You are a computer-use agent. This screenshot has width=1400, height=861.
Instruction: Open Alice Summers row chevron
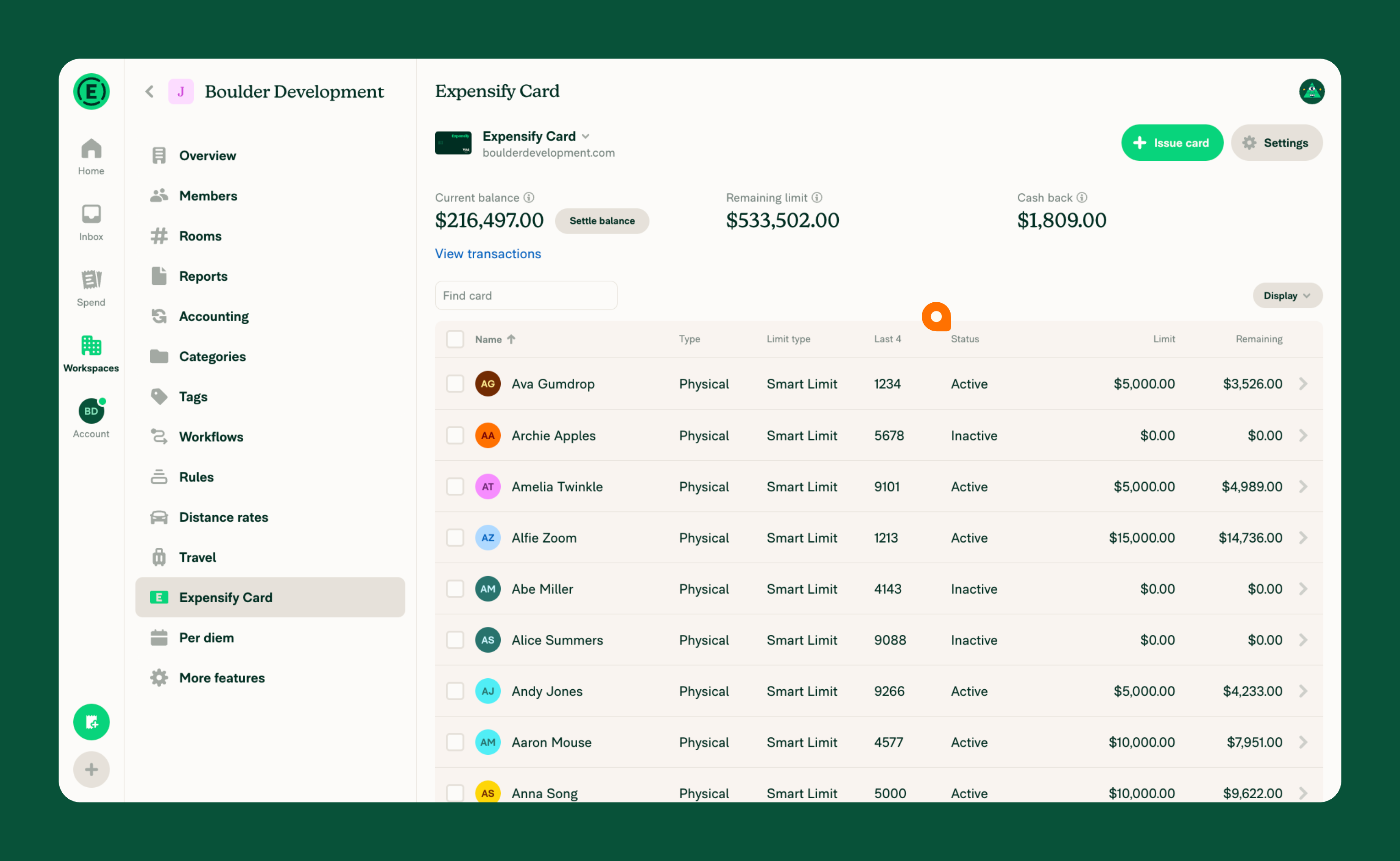tap(1303, 640)
